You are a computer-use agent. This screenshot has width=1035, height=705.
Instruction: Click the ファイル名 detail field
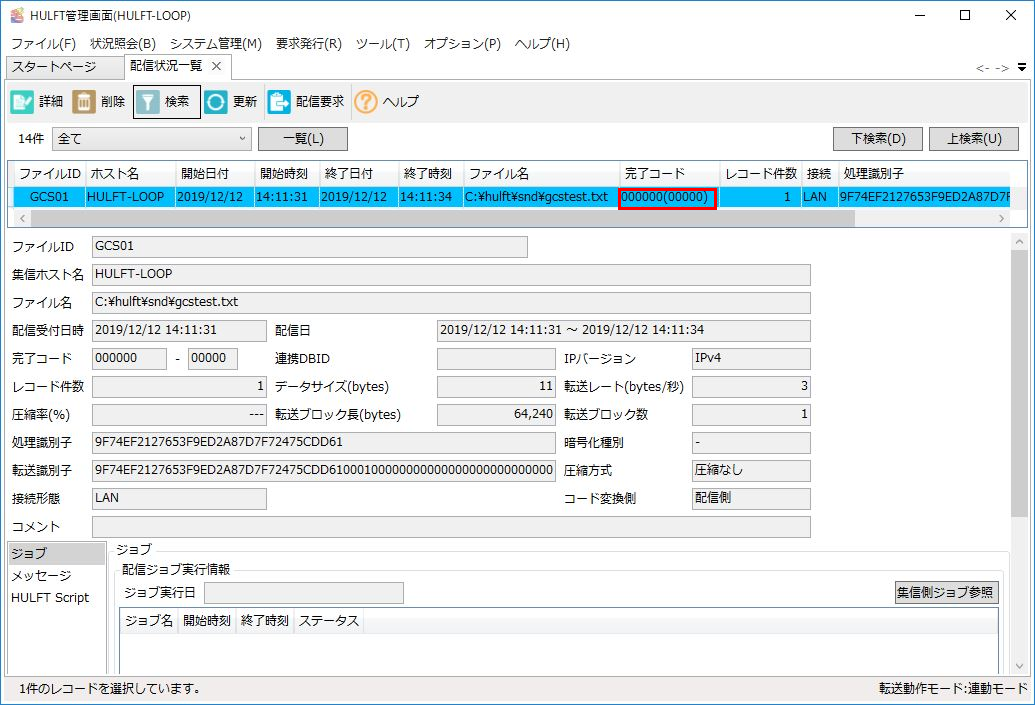451,302
